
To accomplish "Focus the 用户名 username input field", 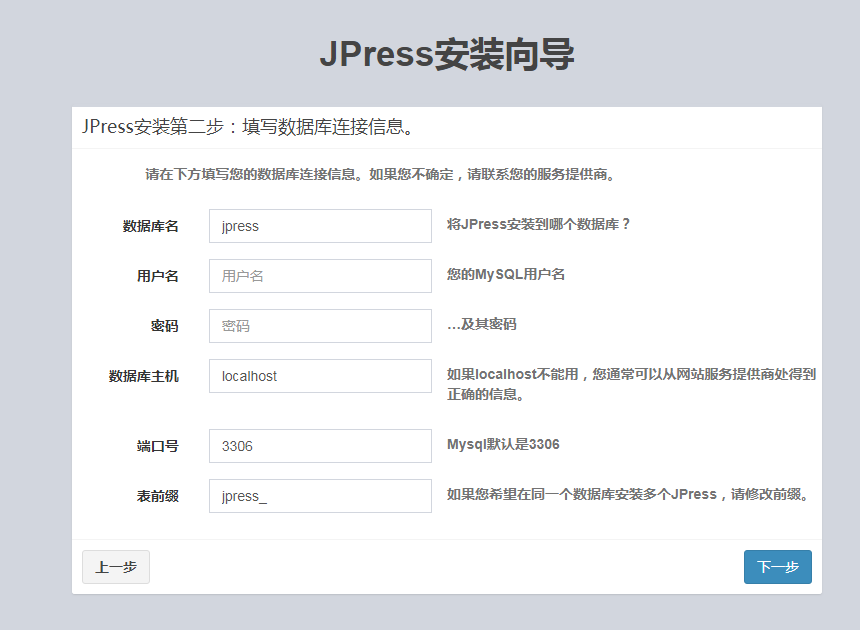I will (320, 276).
